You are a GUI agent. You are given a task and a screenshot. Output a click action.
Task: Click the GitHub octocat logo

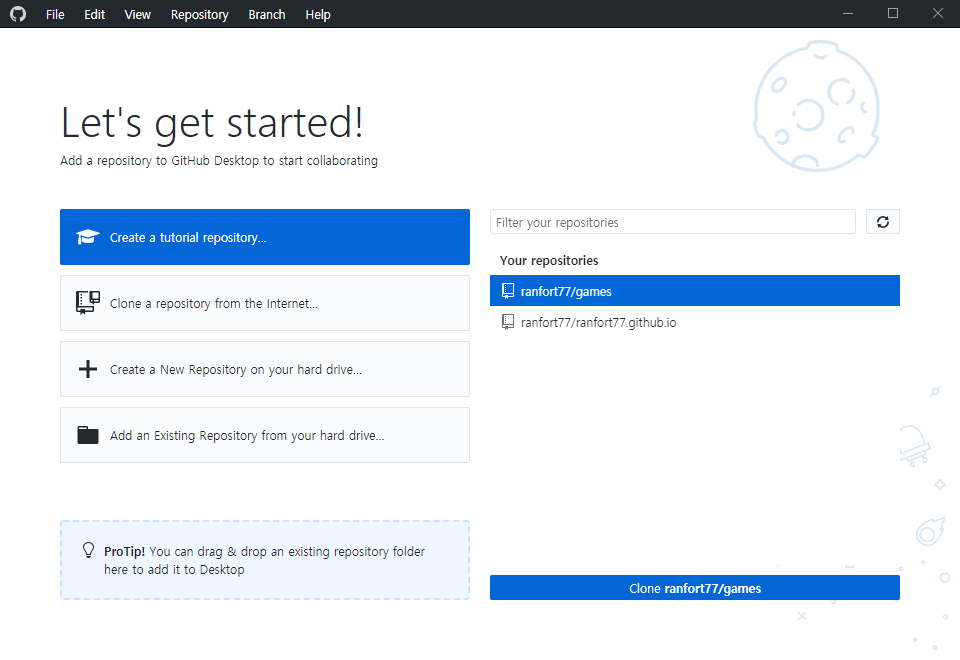coord(17,14)
